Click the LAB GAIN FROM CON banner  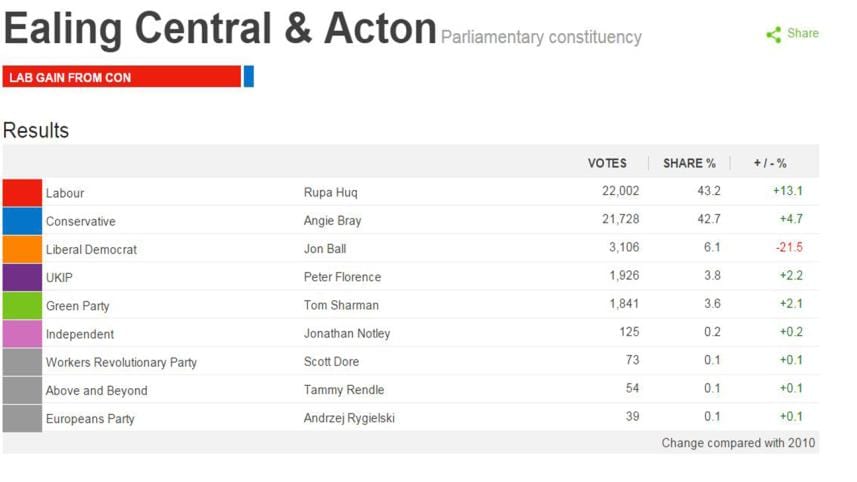tap(121, 77)
